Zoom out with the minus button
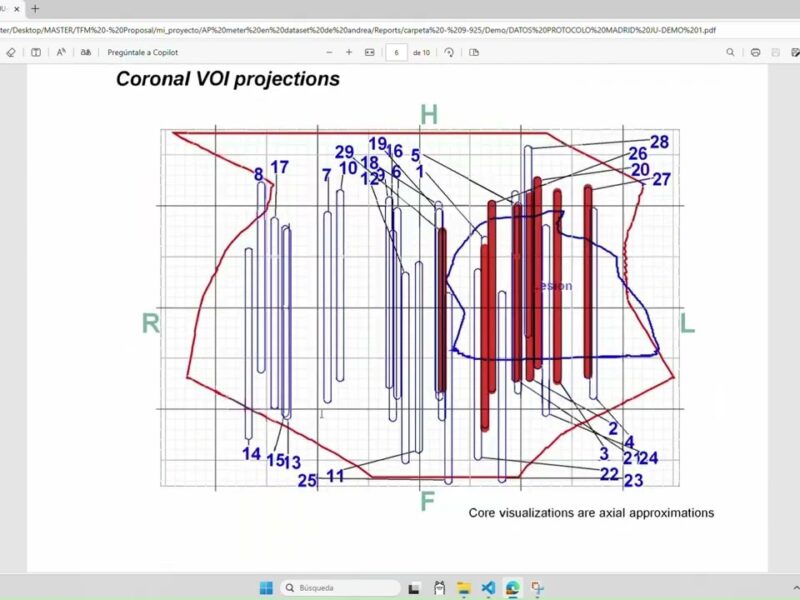The image size is (800, 600). tap(329, 52)
